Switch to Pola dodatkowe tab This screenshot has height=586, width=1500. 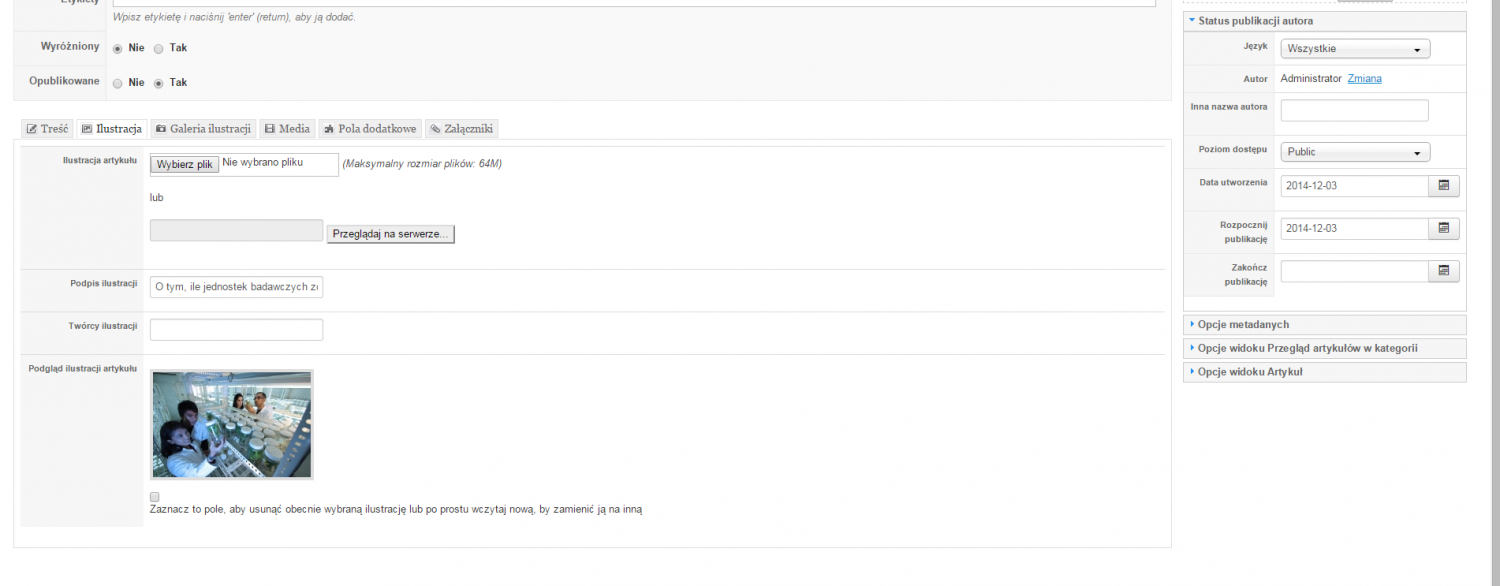[370, 129]
